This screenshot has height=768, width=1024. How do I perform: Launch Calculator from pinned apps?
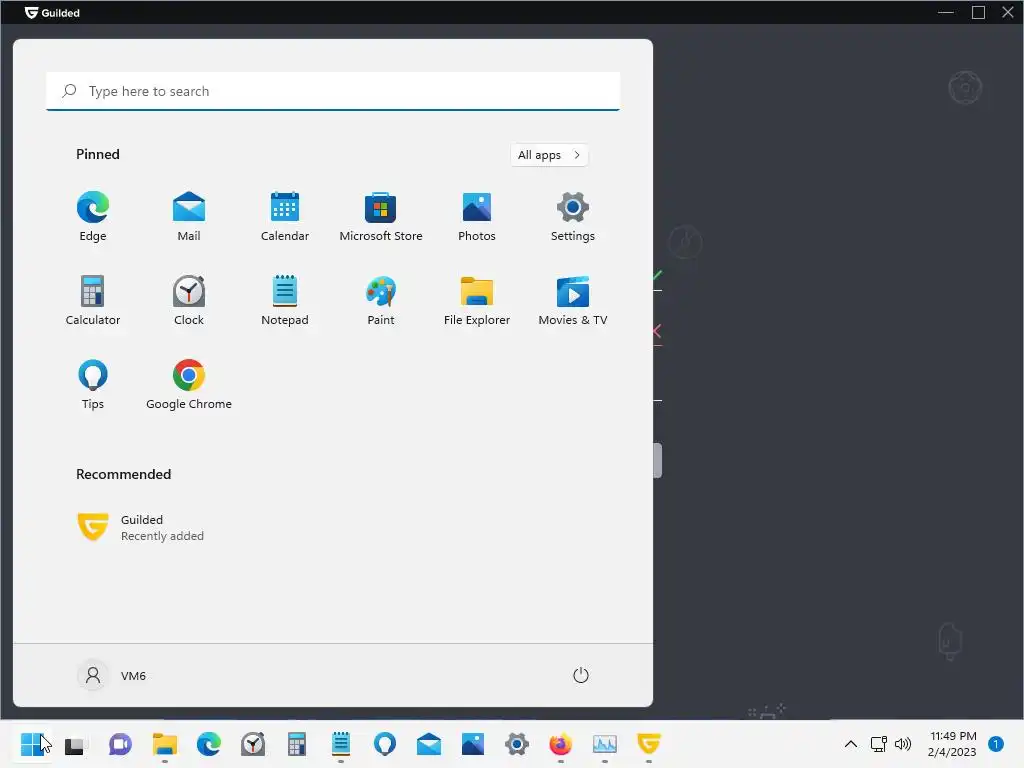93,300
